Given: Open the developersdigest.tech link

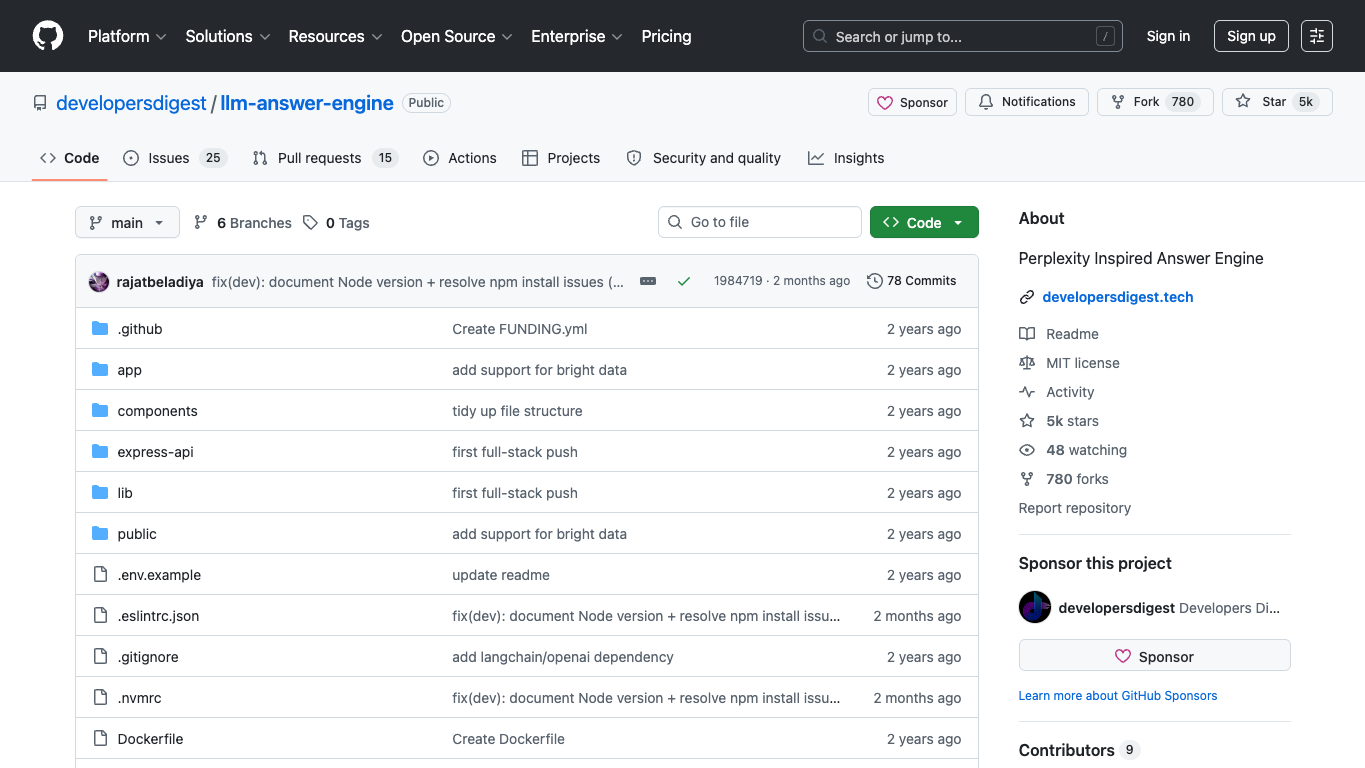Looking at the screenshot, I should 1117,297.
